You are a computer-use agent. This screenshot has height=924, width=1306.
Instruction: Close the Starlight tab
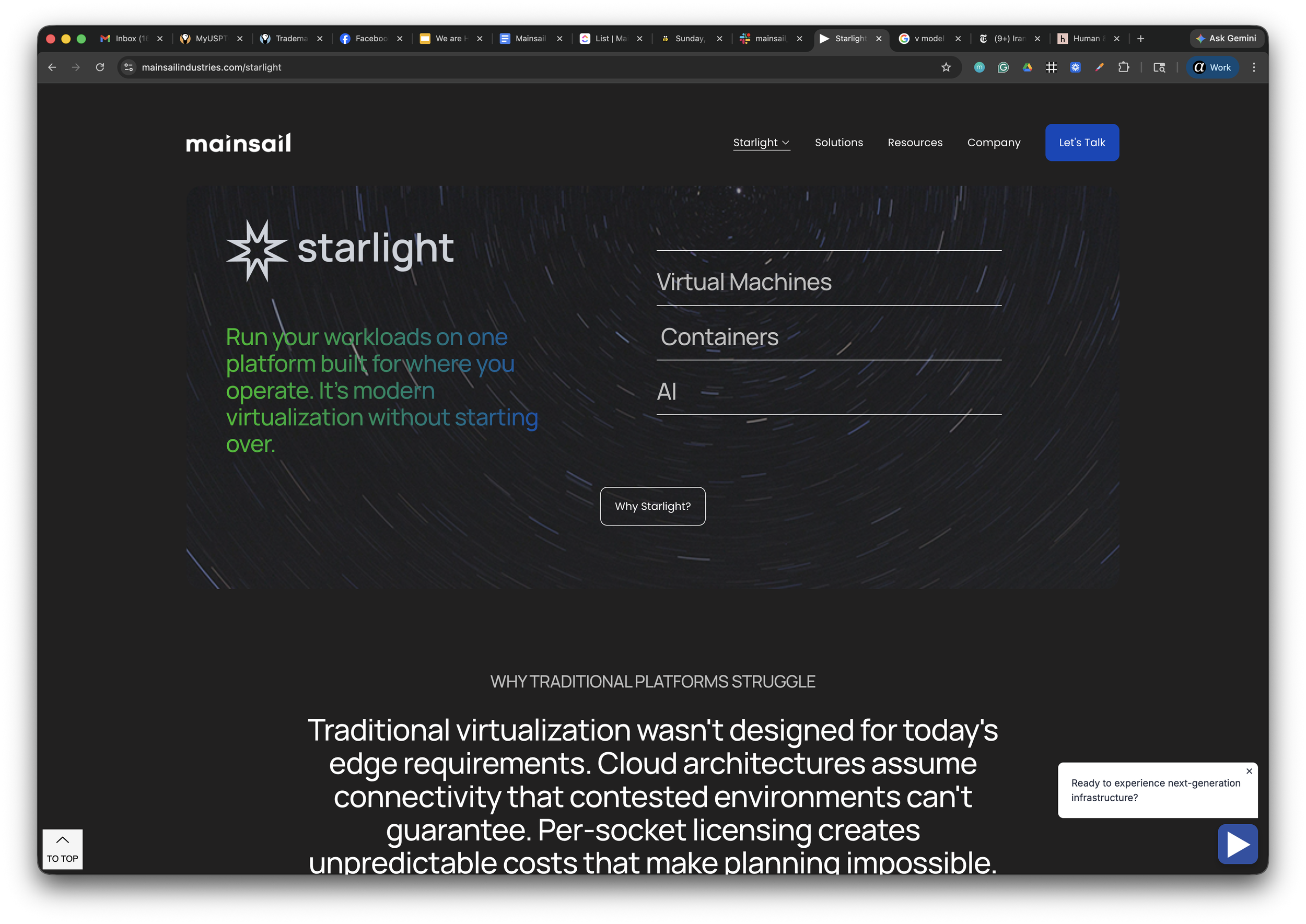[879, 39]
